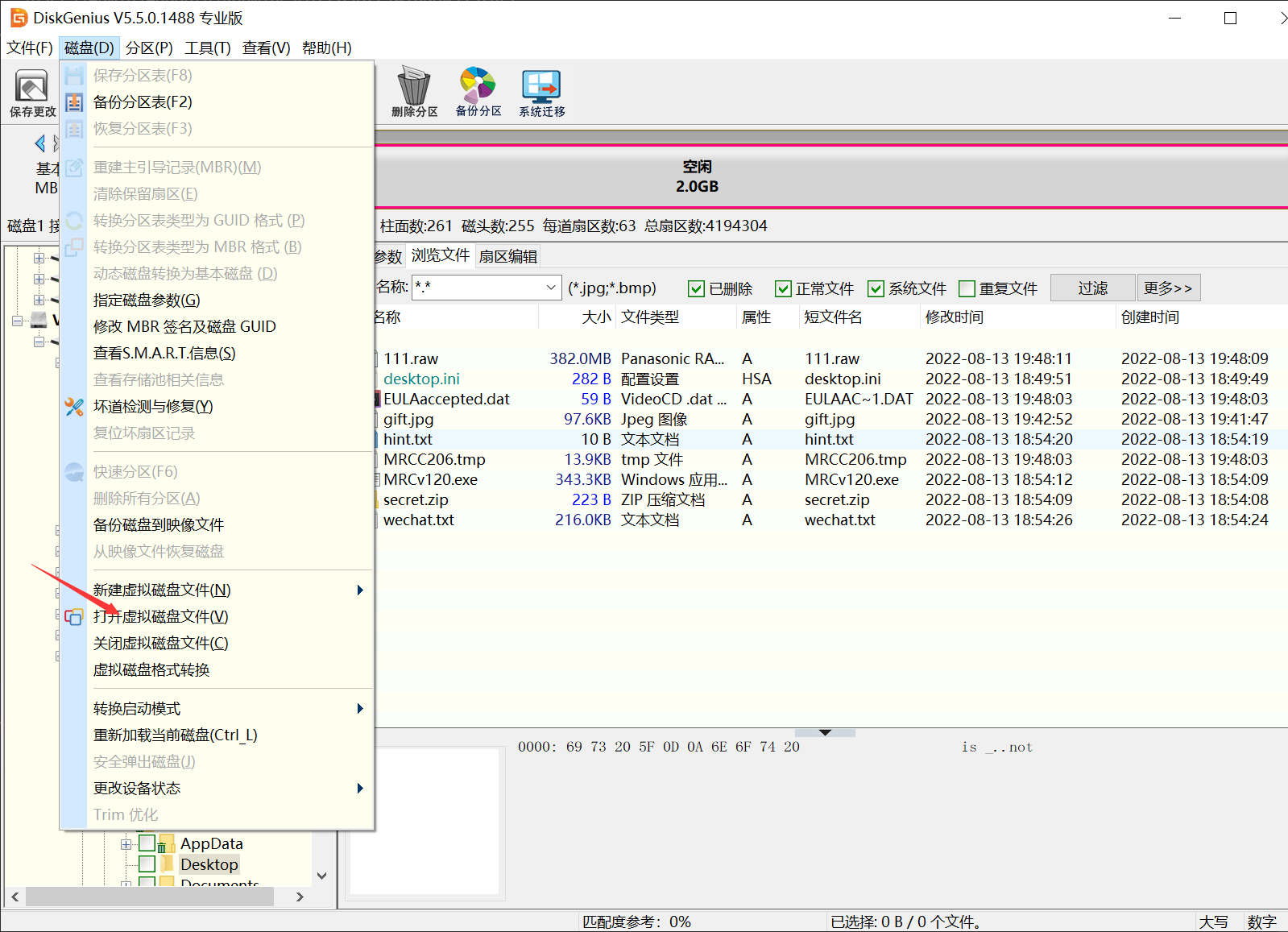Expand the 新建虚拟磁盘文件 submenu arrow
Screen dimensions: 1288x932
[360, 590]
